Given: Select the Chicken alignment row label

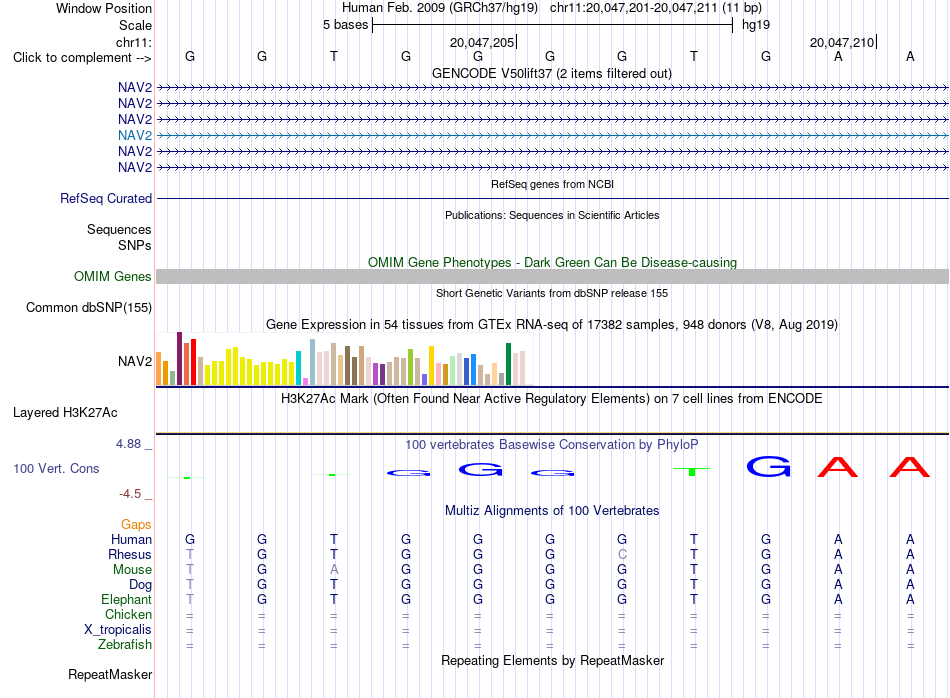Looking at the screenshot, I should (128, 614).
